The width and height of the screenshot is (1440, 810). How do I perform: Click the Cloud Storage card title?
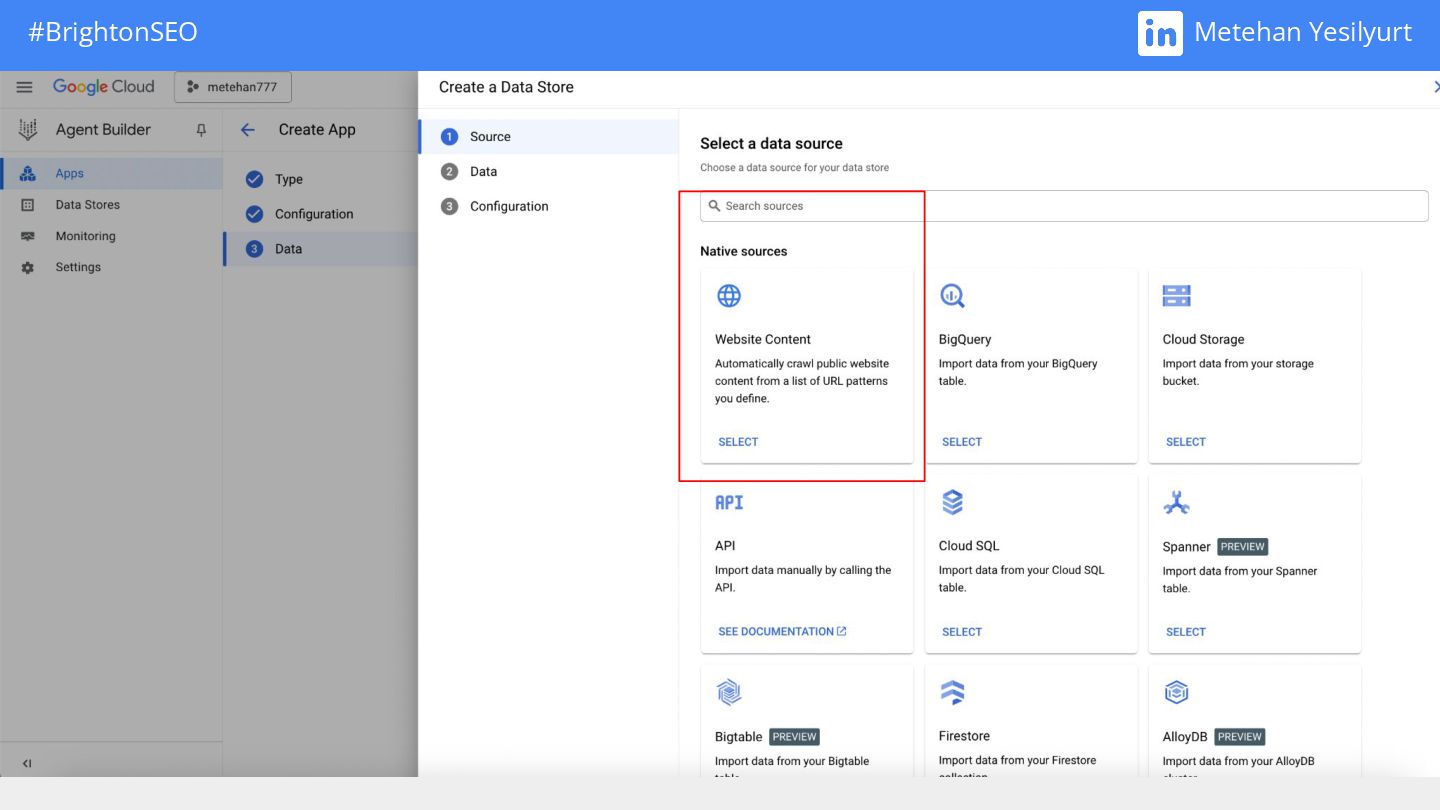(1203, 339)
